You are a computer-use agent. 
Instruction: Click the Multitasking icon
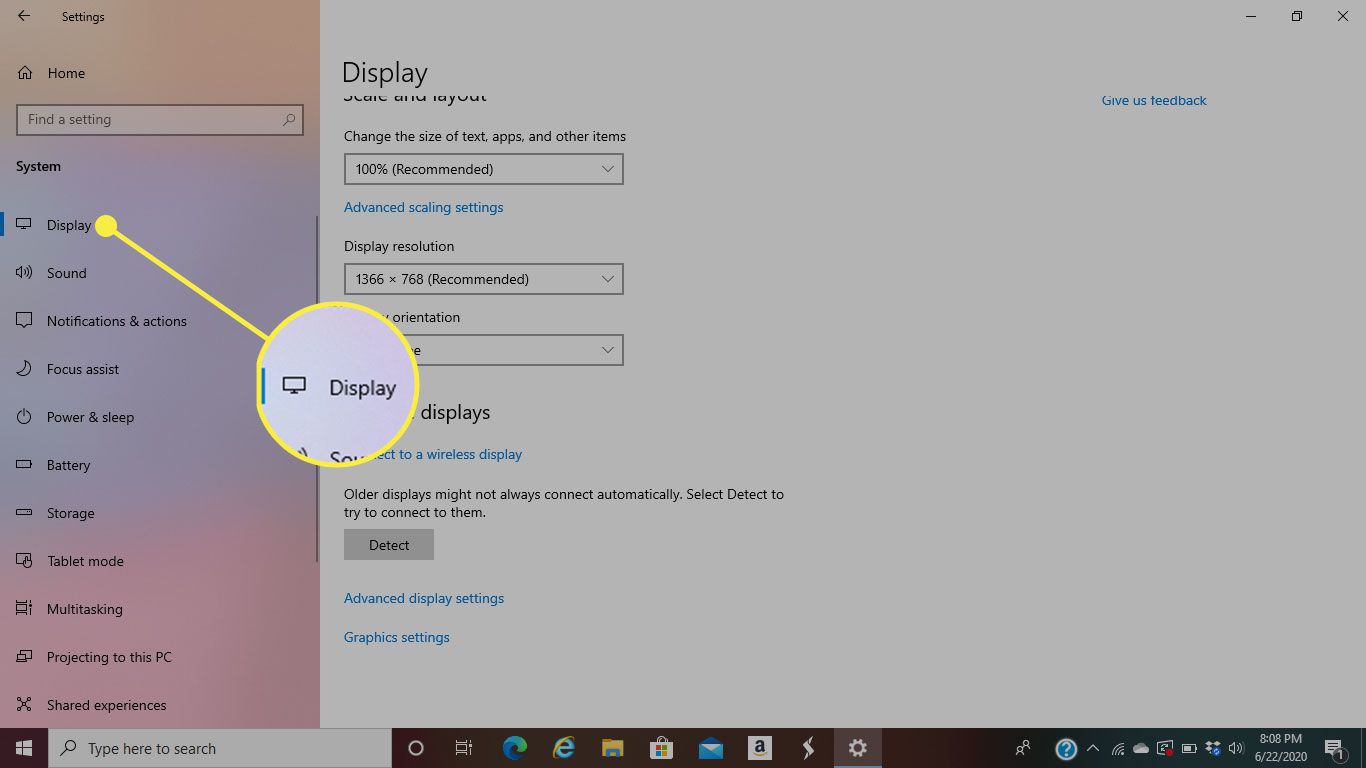24,609
